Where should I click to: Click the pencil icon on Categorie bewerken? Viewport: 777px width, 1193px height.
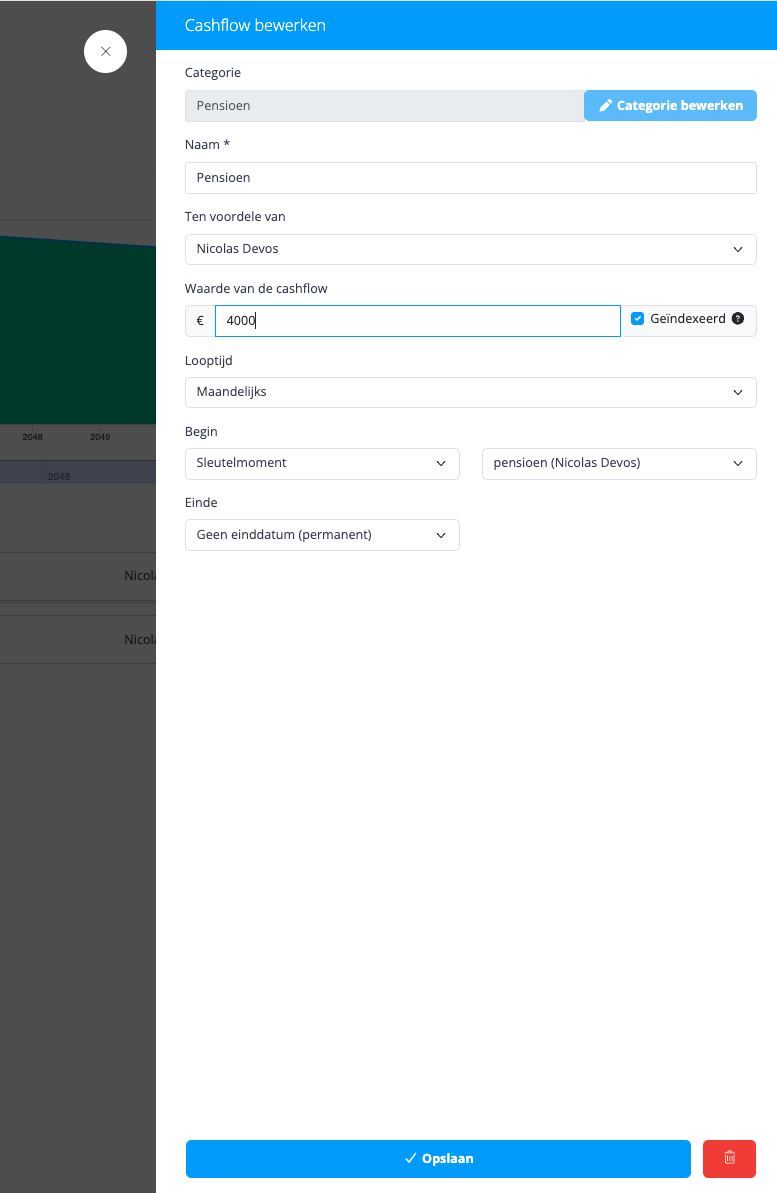click(606, 106)
